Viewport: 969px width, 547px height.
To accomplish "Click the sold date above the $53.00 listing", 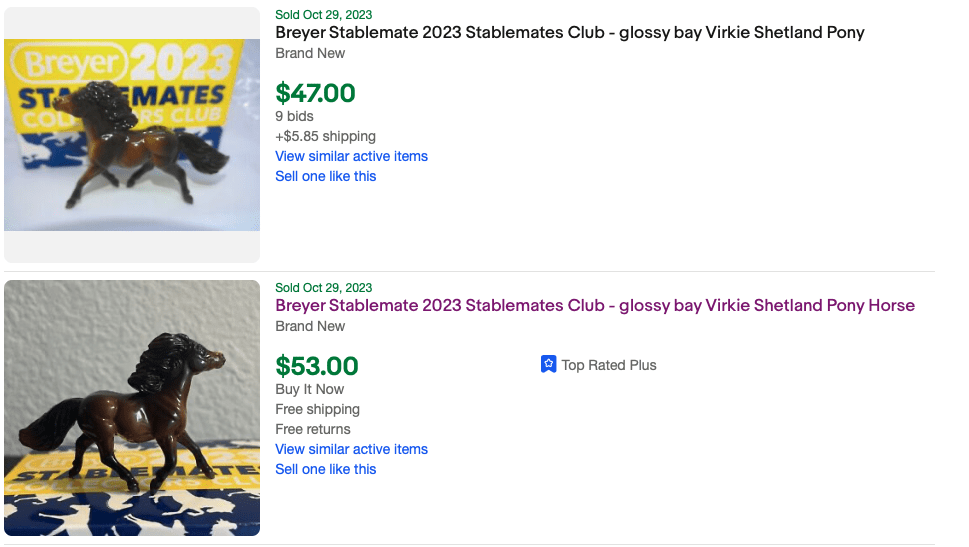I will (323, 288).
